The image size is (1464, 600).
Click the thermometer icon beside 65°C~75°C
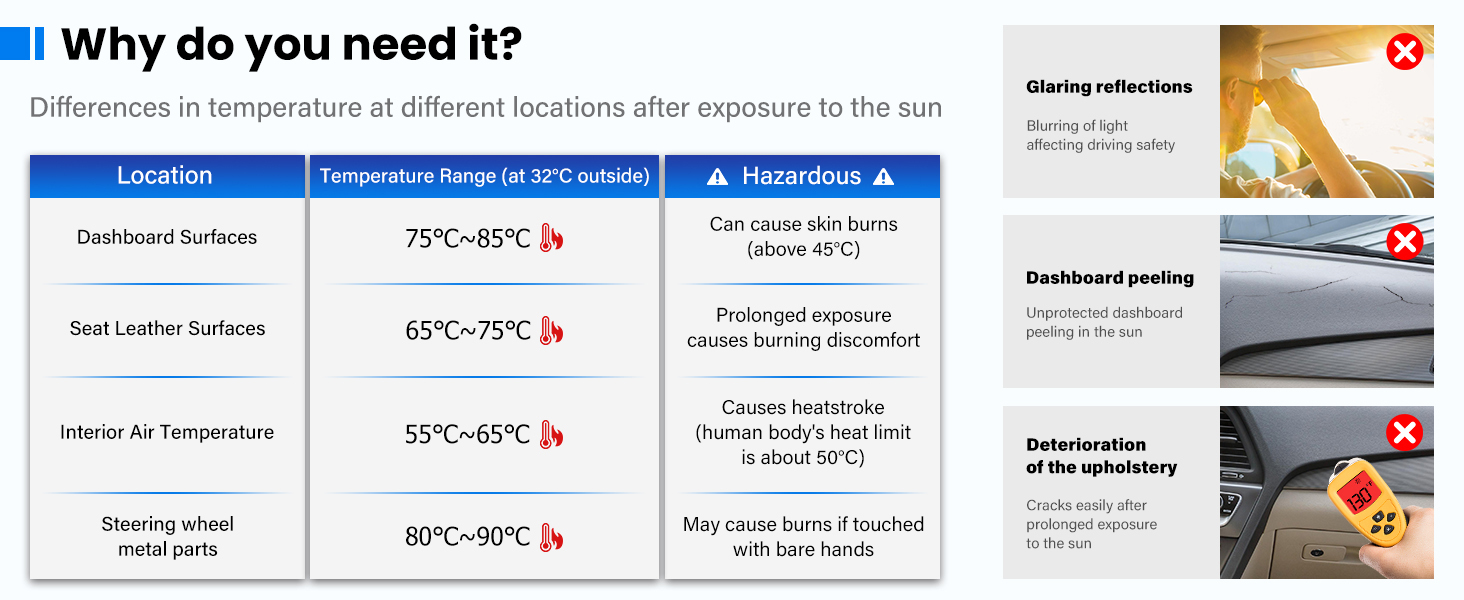pos(551,330)
